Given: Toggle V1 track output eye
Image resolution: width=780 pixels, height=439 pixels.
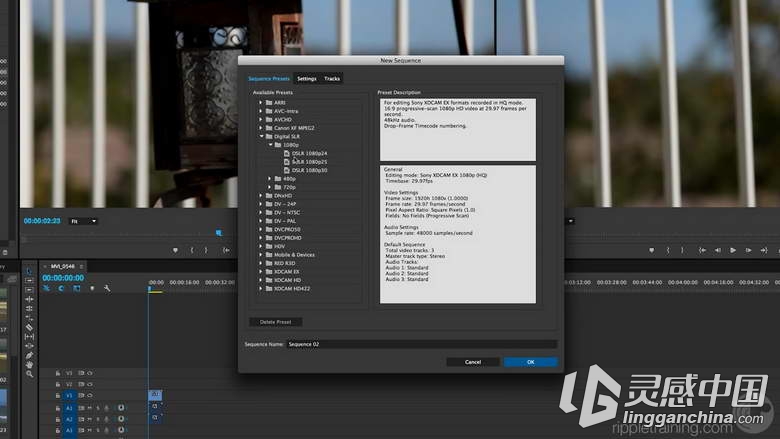Looking at the screenshot, I should point(90,396).
